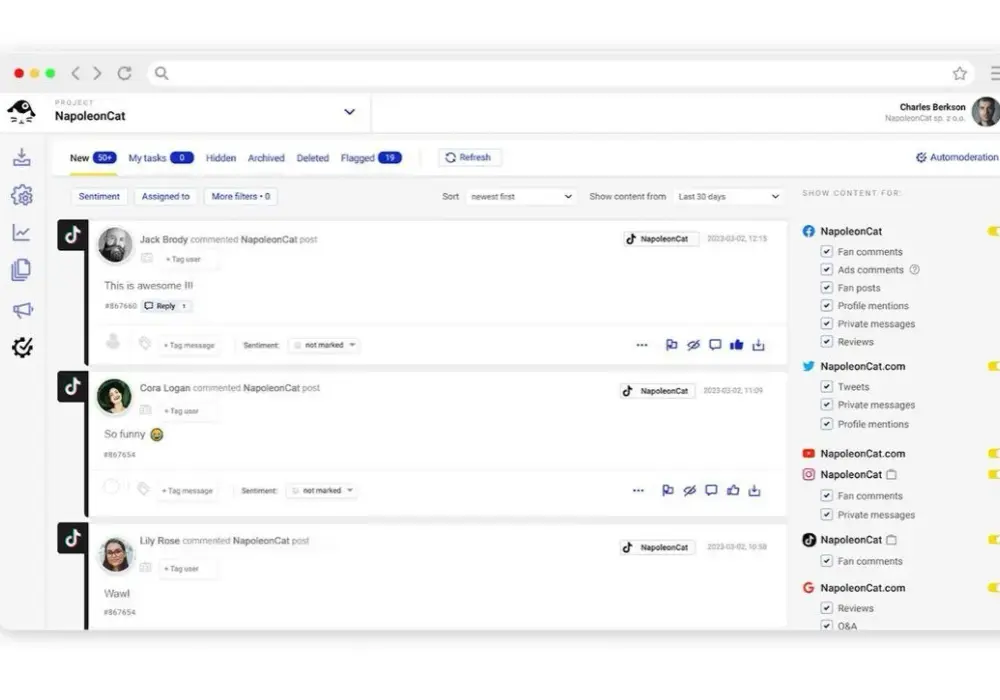The height and width of the screenshot is (700, 1000).
Task: Click the browser back arrow
Action: pos(75,73)
